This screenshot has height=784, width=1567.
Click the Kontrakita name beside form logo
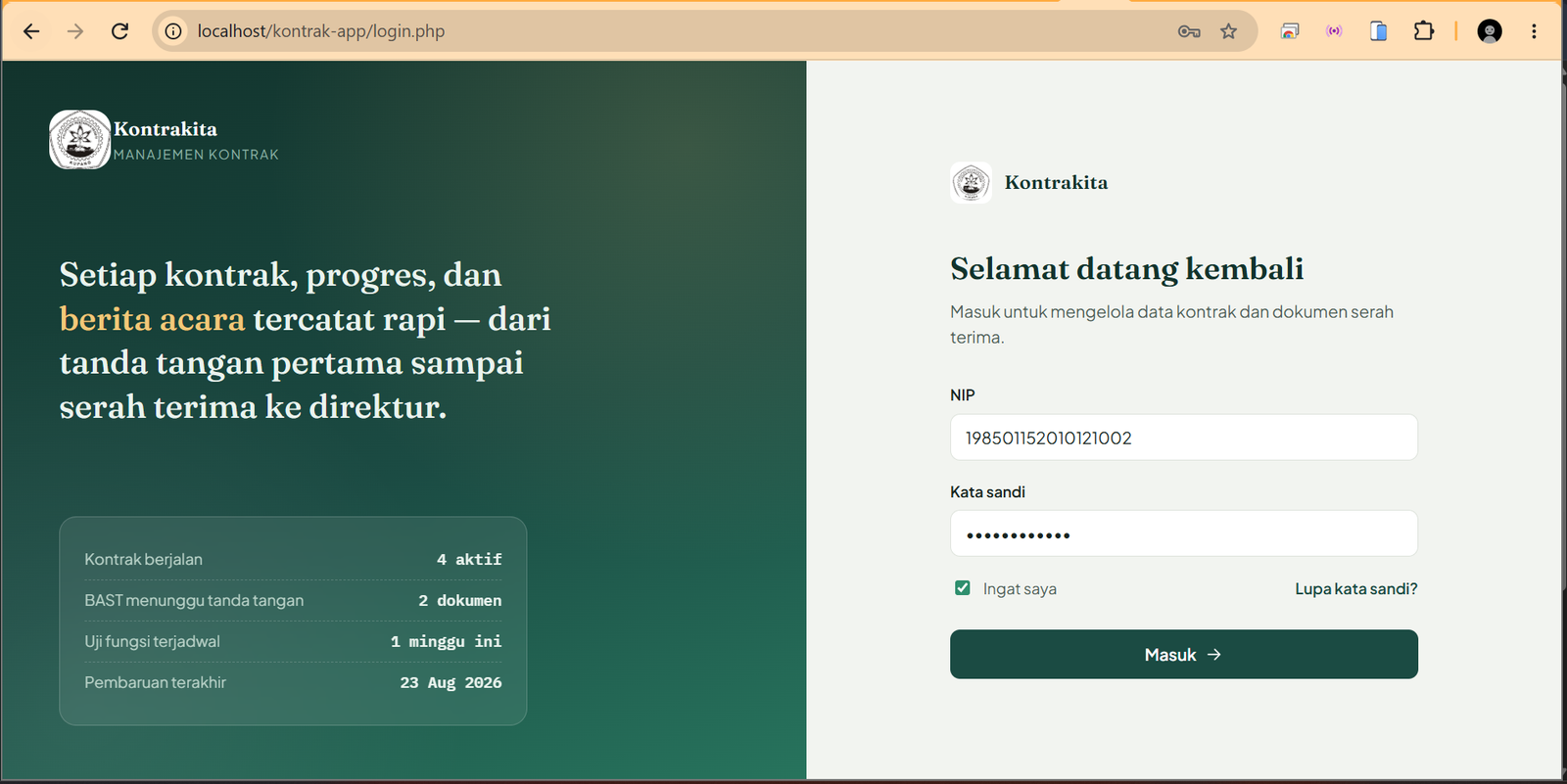click(1056, 183)
